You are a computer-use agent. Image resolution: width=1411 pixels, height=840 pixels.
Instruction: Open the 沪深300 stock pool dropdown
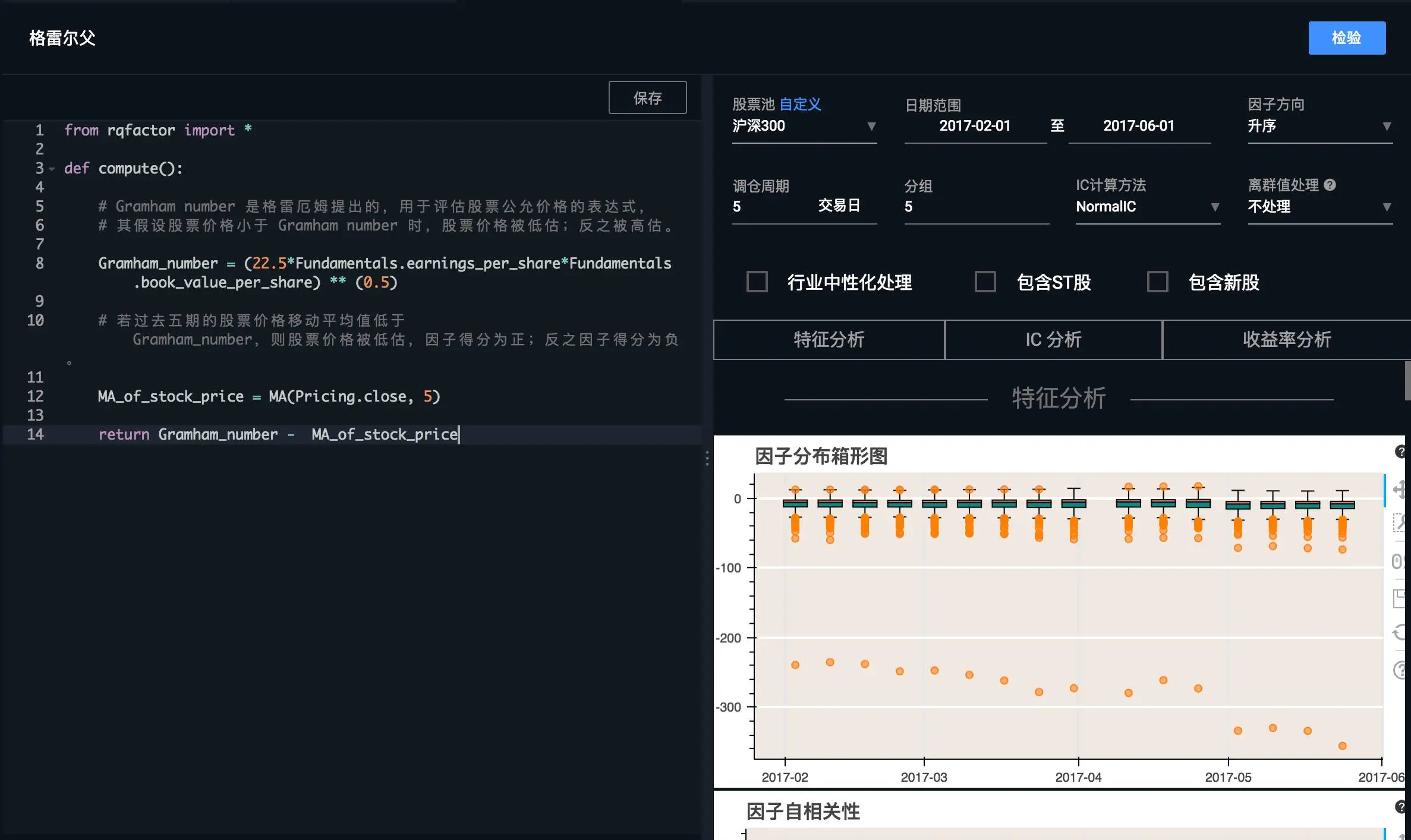pyautogui.click(x=804, y=127)
